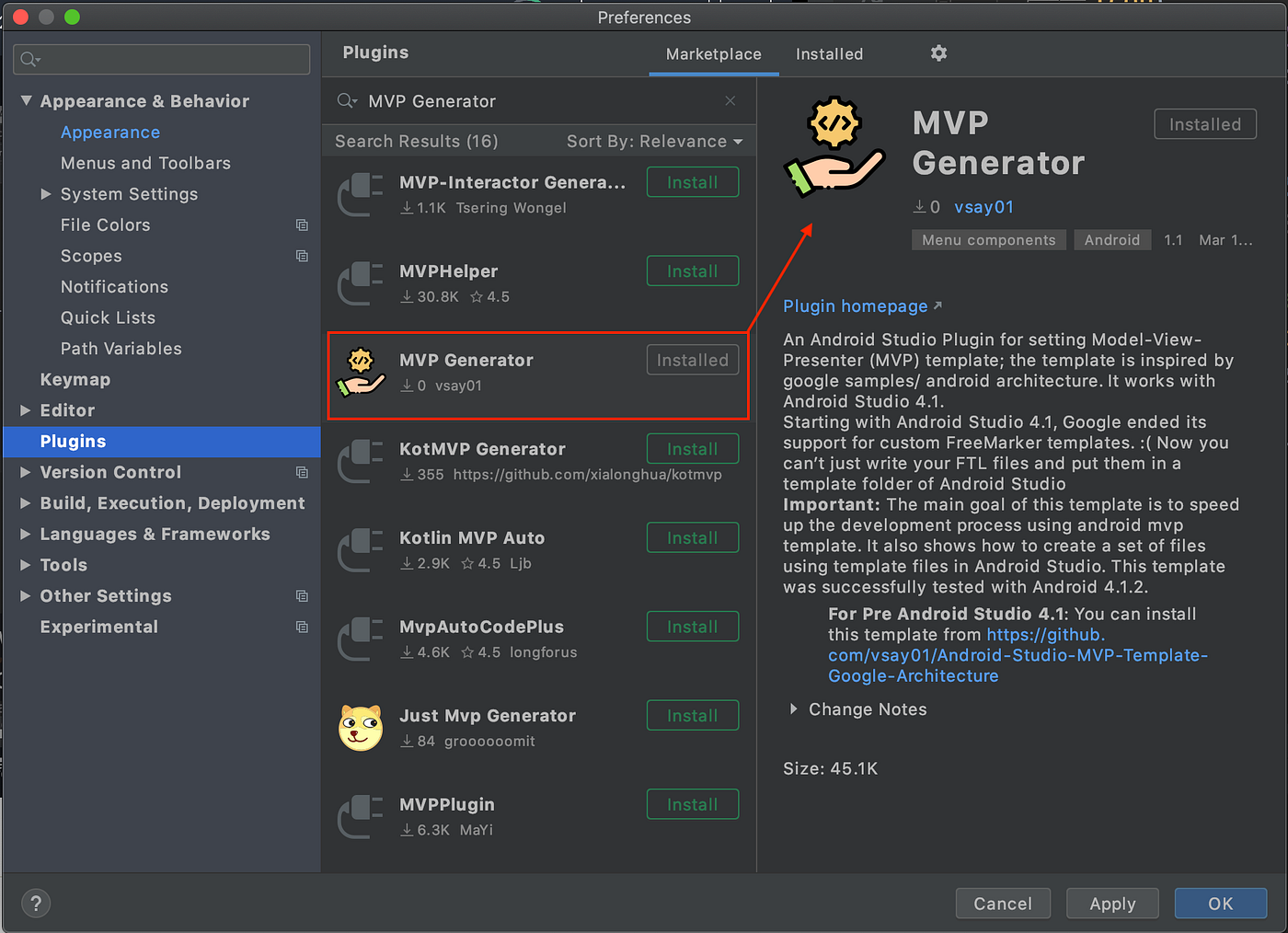This screenshot has width=1288, height=933.
Task: Install MVP-Interactor Generator plugin
Action: (693, 182)
